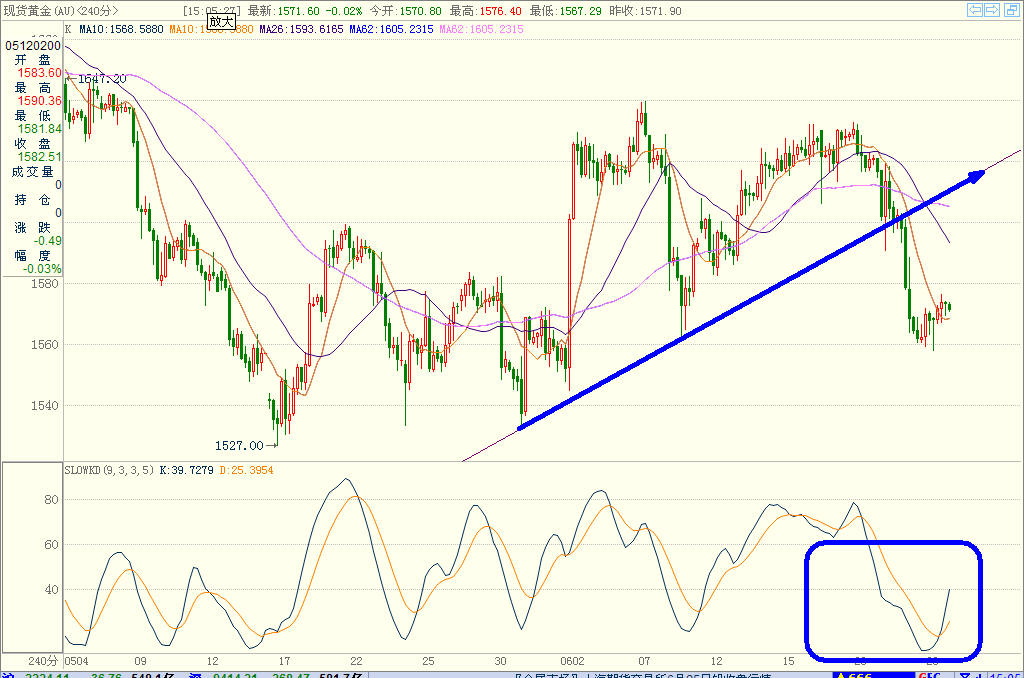Click the restore window layout icon at the top right

click(x=1011, y=10)
